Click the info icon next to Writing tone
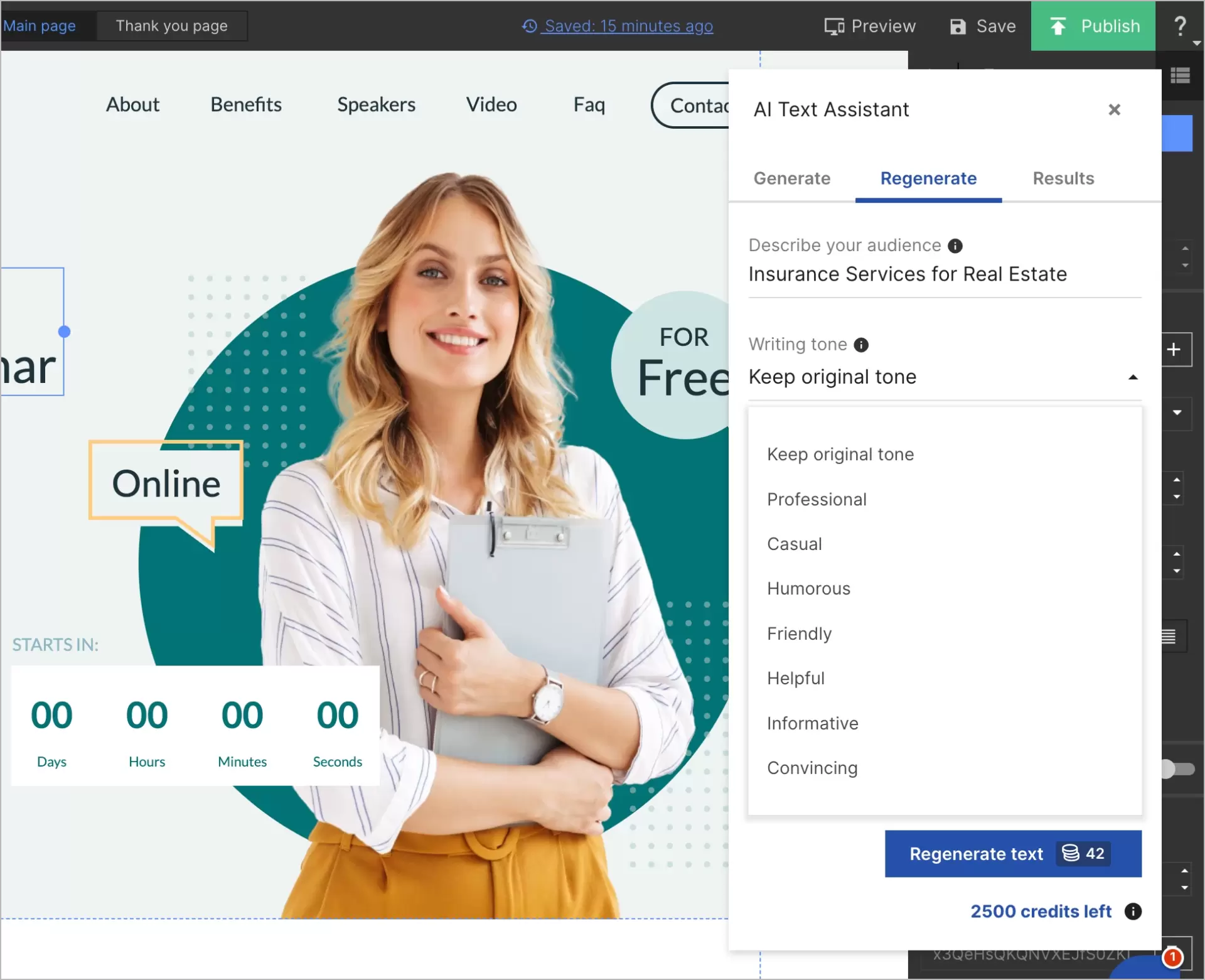Screen dimensions: 1205x980 point(861,345)
